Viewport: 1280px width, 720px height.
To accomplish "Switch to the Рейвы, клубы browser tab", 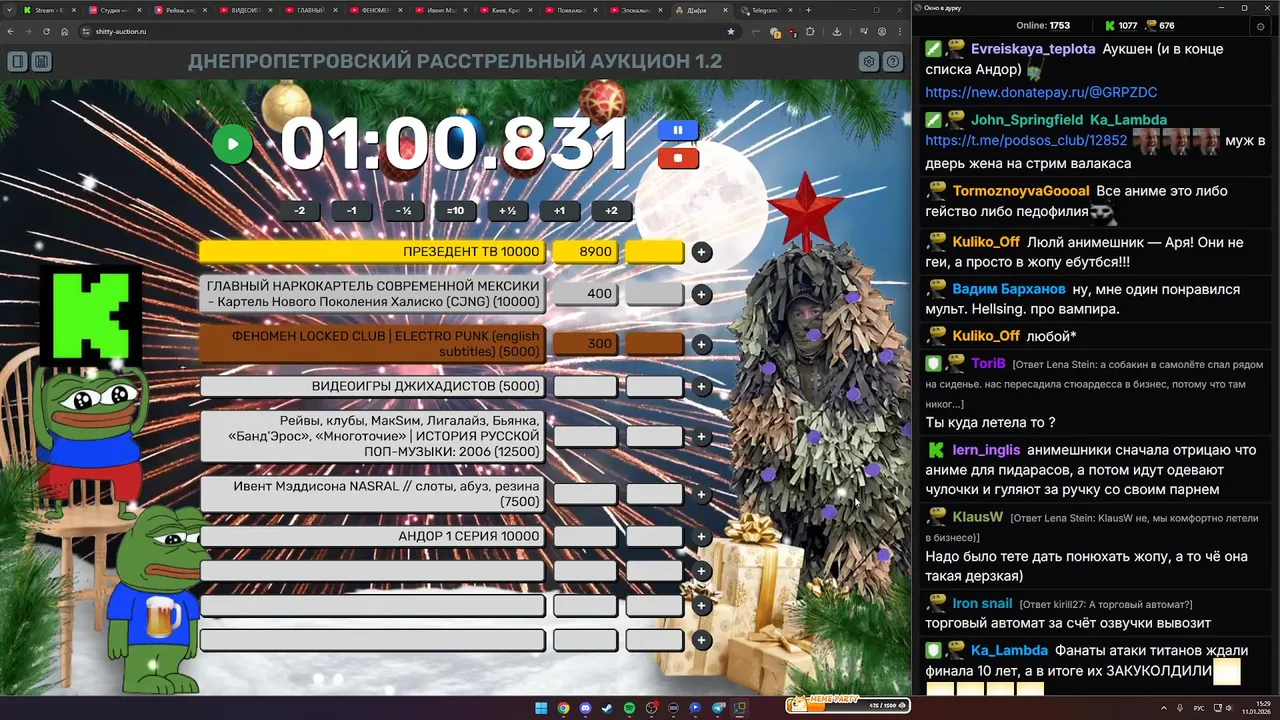I will click(x=180, y=10).
